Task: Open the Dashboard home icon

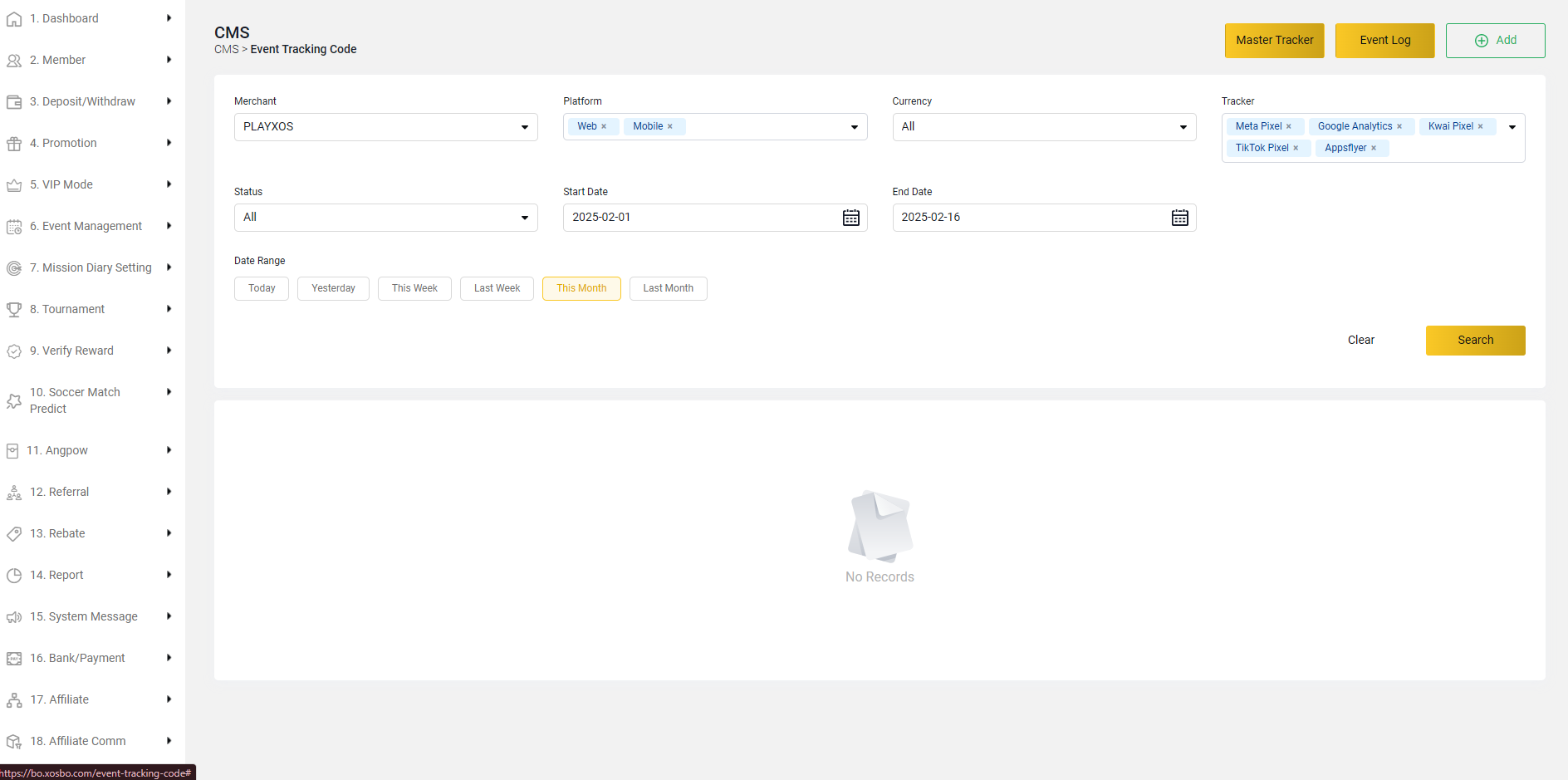Action: pyautogui.click(x=14, y=17)
